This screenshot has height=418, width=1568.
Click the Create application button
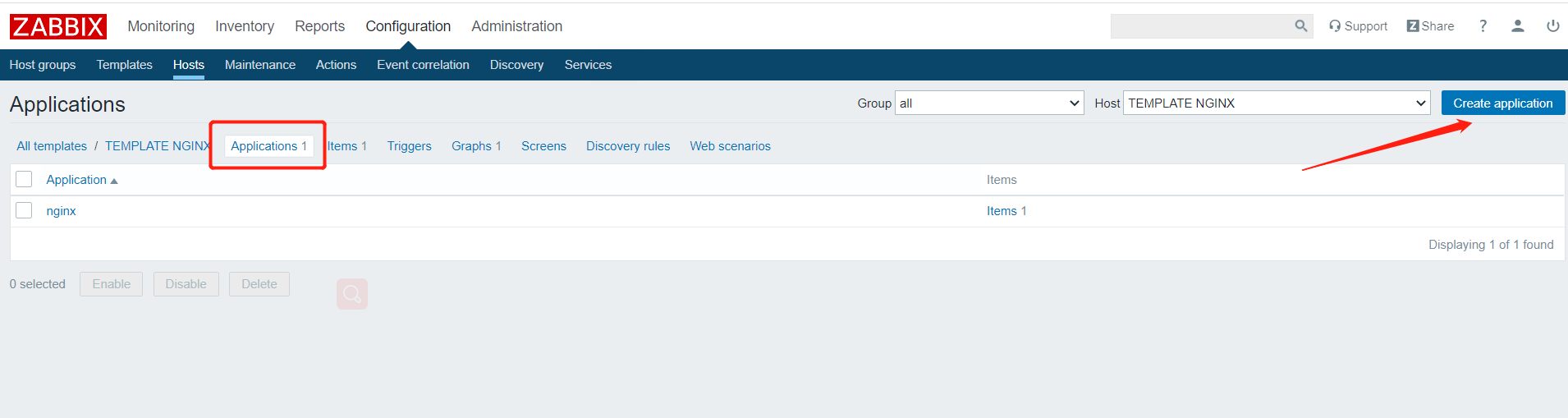[x=1503, y=103]
